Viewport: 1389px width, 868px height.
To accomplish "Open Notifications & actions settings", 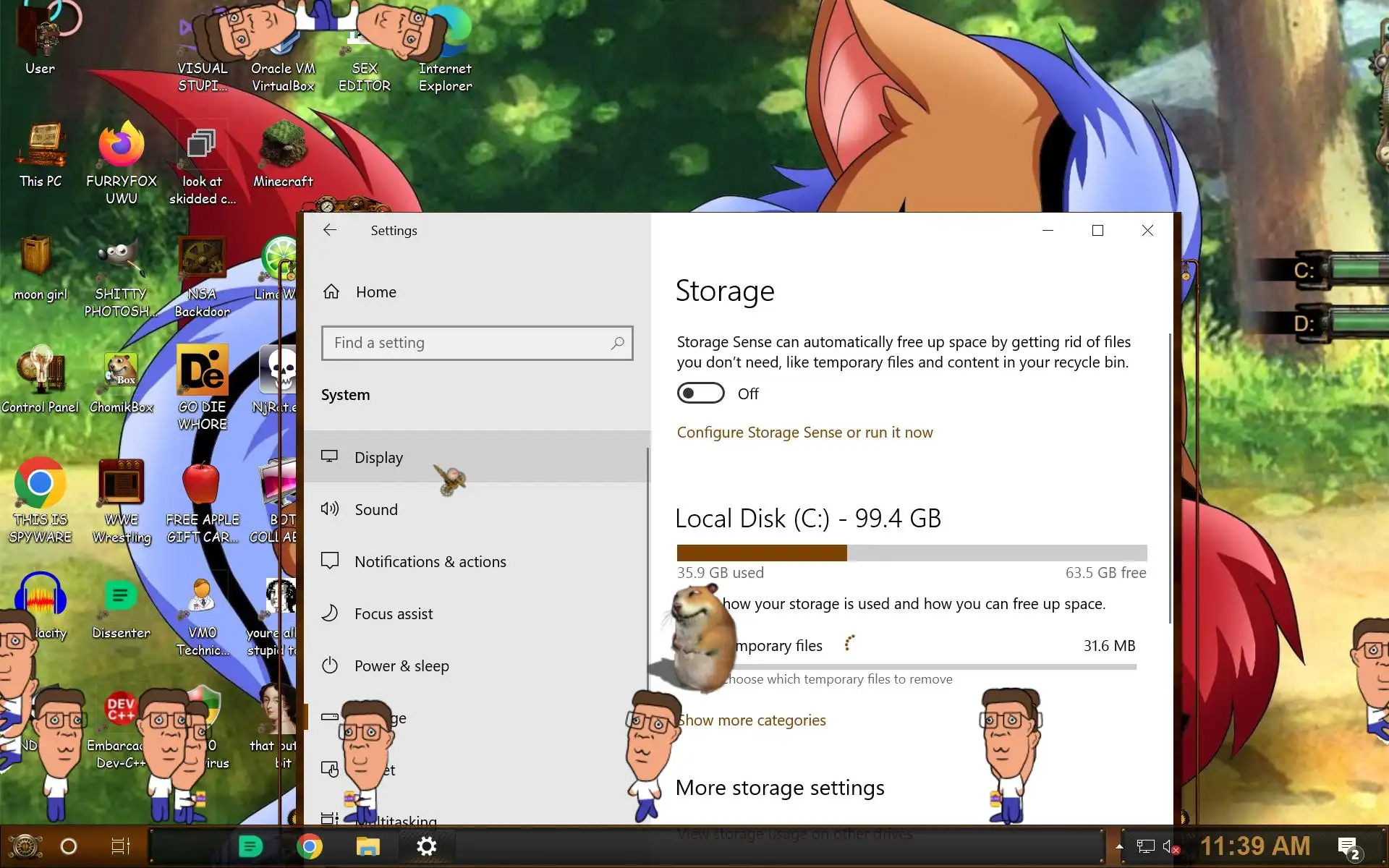I will tap(430, 562).
